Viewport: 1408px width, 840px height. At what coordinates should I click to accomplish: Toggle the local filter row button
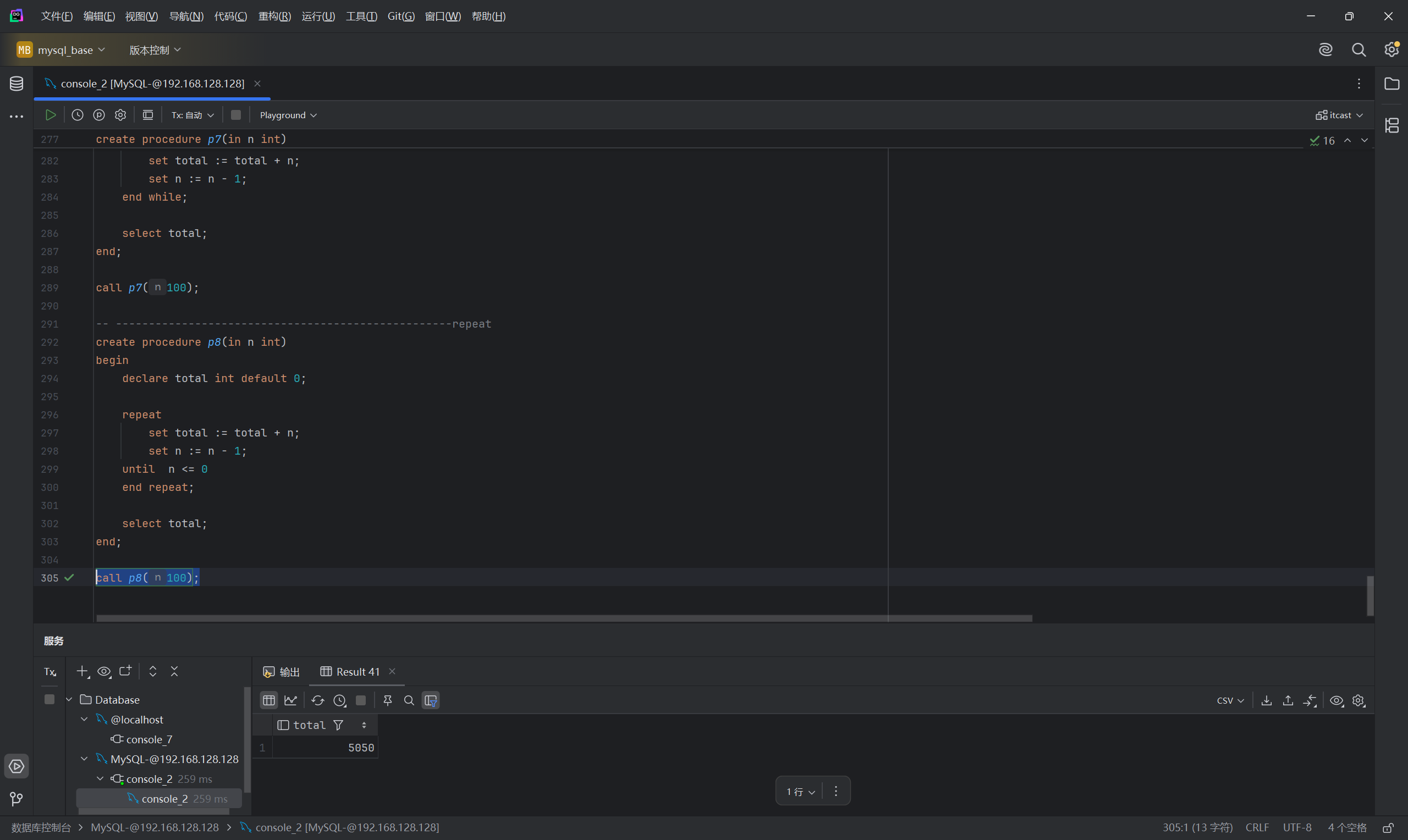[431, 700]
